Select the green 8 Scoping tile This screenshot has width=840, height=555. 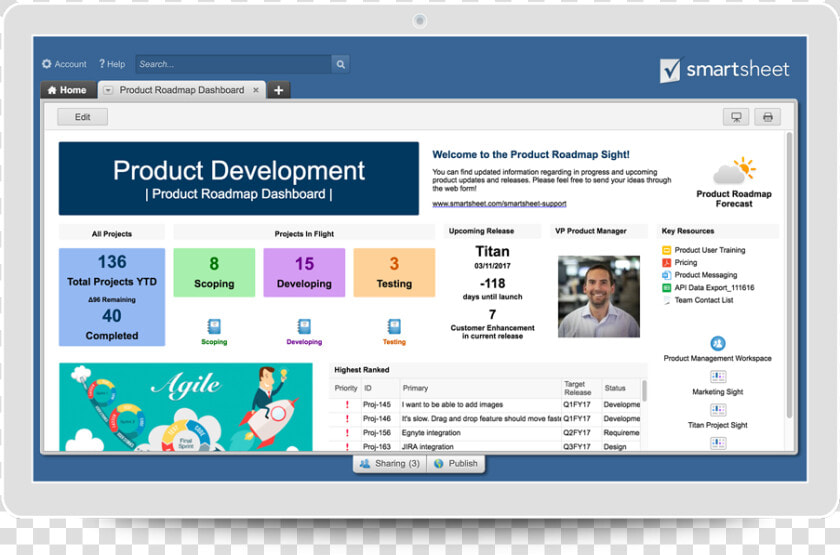pyautogui.click(x=214, y=272)
